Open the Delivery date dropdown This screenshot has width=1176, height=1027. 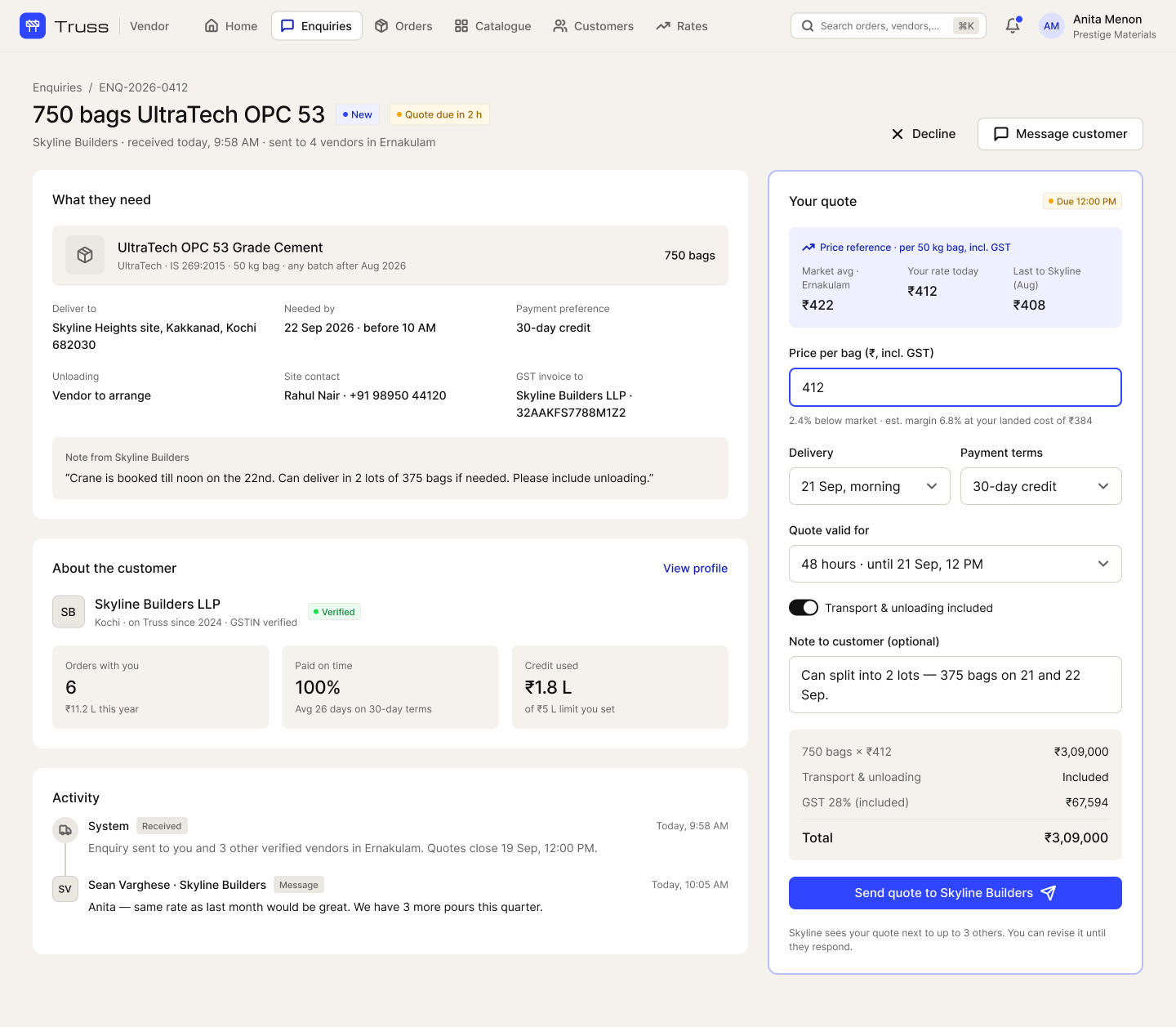coord(870,486)
